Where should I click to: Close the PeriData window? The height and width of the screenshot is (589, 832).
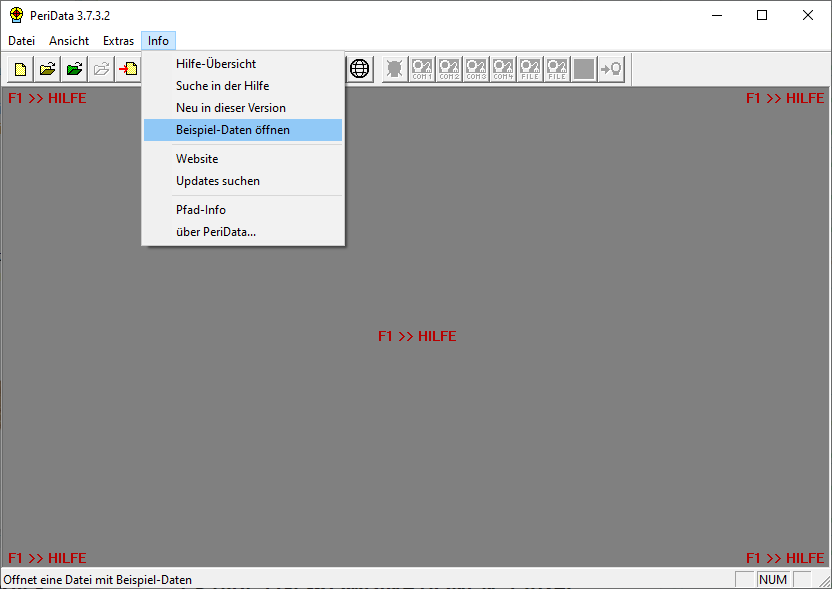pyautogui.click(x=808, y=15)
